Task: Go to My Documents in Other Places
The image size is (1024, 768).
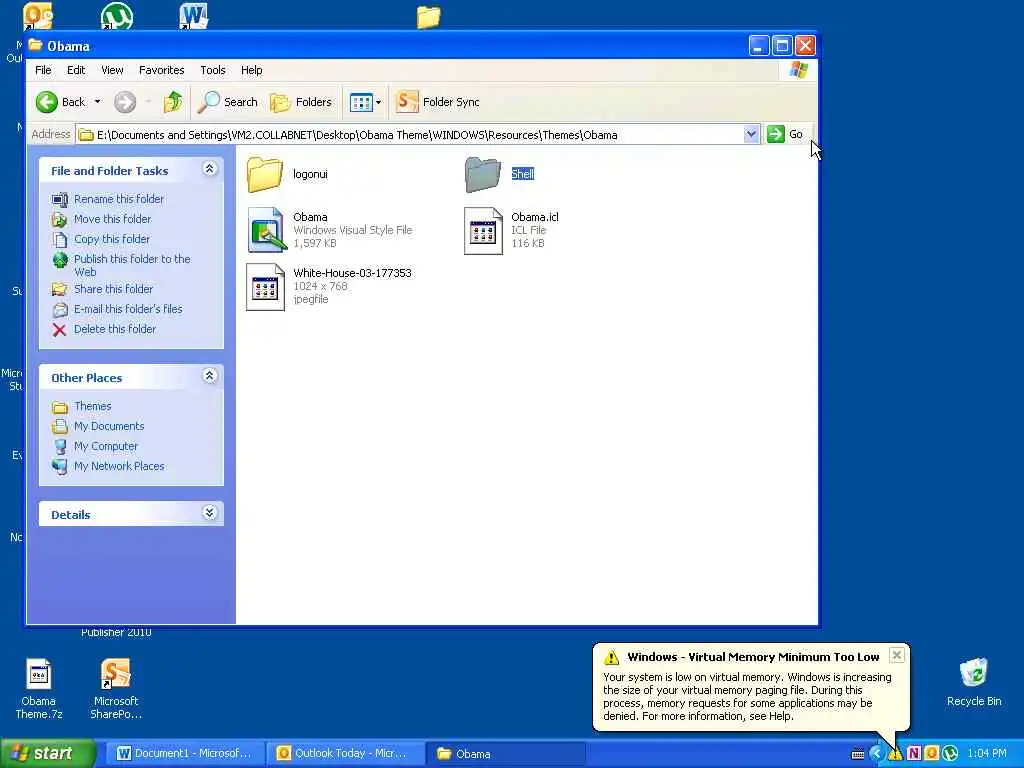Action: tap(109, 426)
